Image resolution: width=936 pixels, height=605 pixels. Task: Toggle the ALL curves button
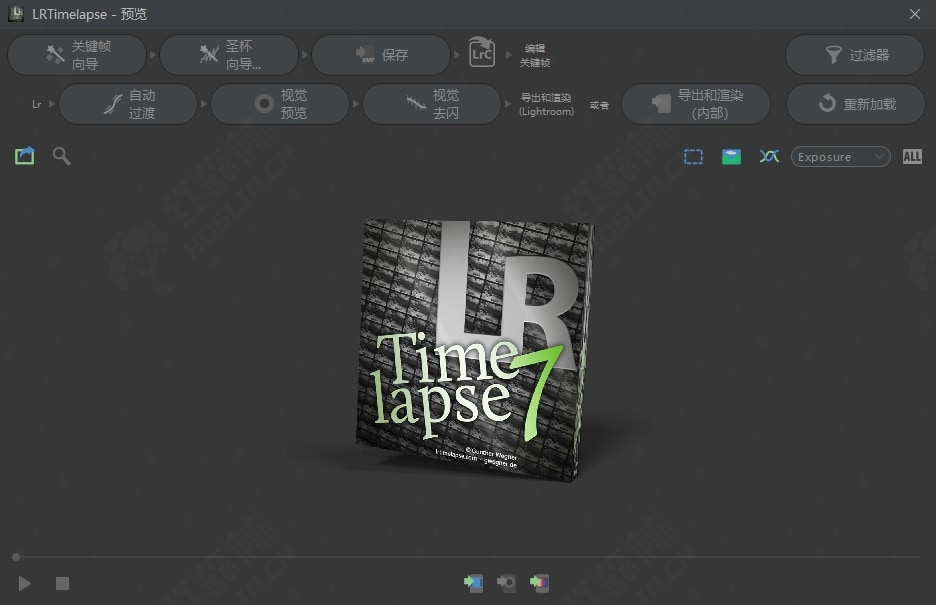point(912,157)
